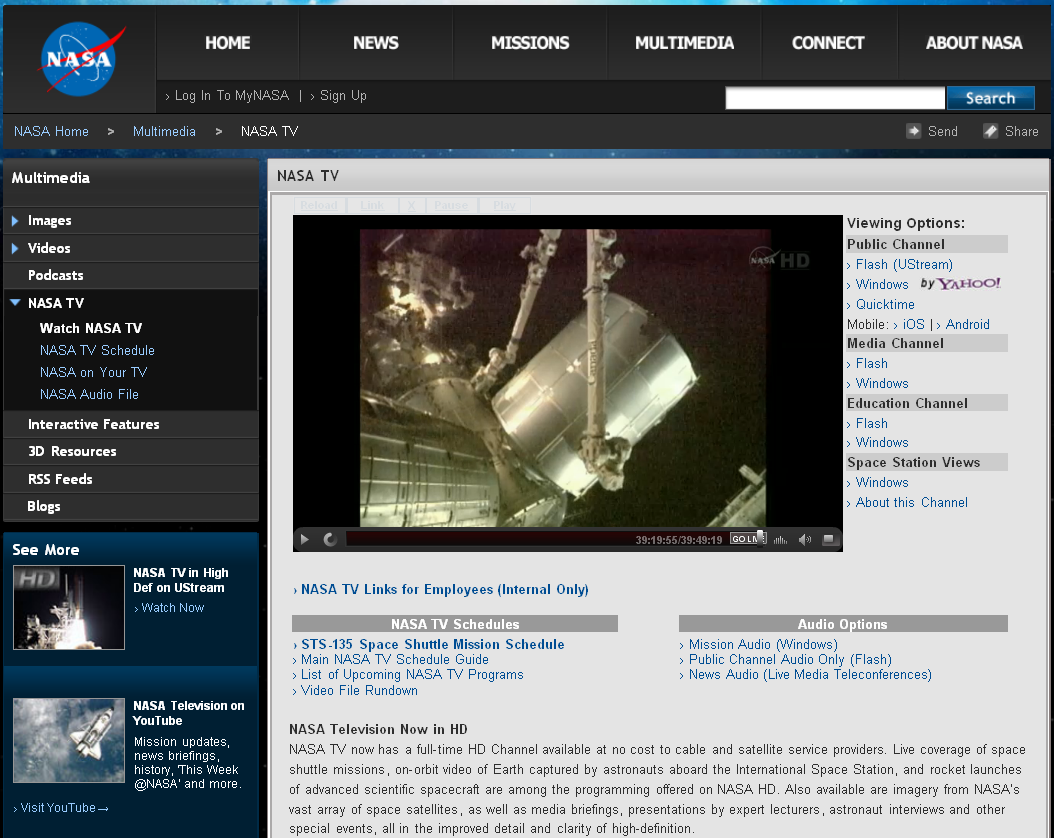Click the blue Search button
Screen dimensions: 1054x838
coord(990,98)
